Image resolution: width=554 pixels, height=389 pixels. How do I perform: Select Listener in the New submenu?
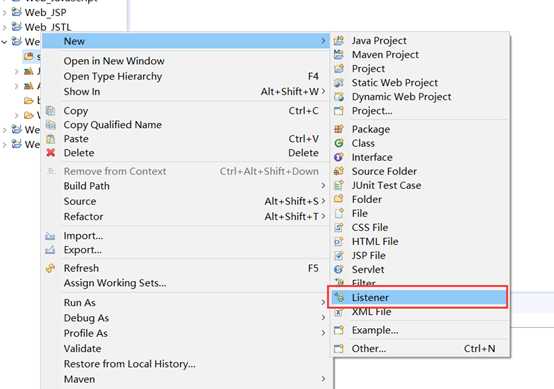coord(418,297)
